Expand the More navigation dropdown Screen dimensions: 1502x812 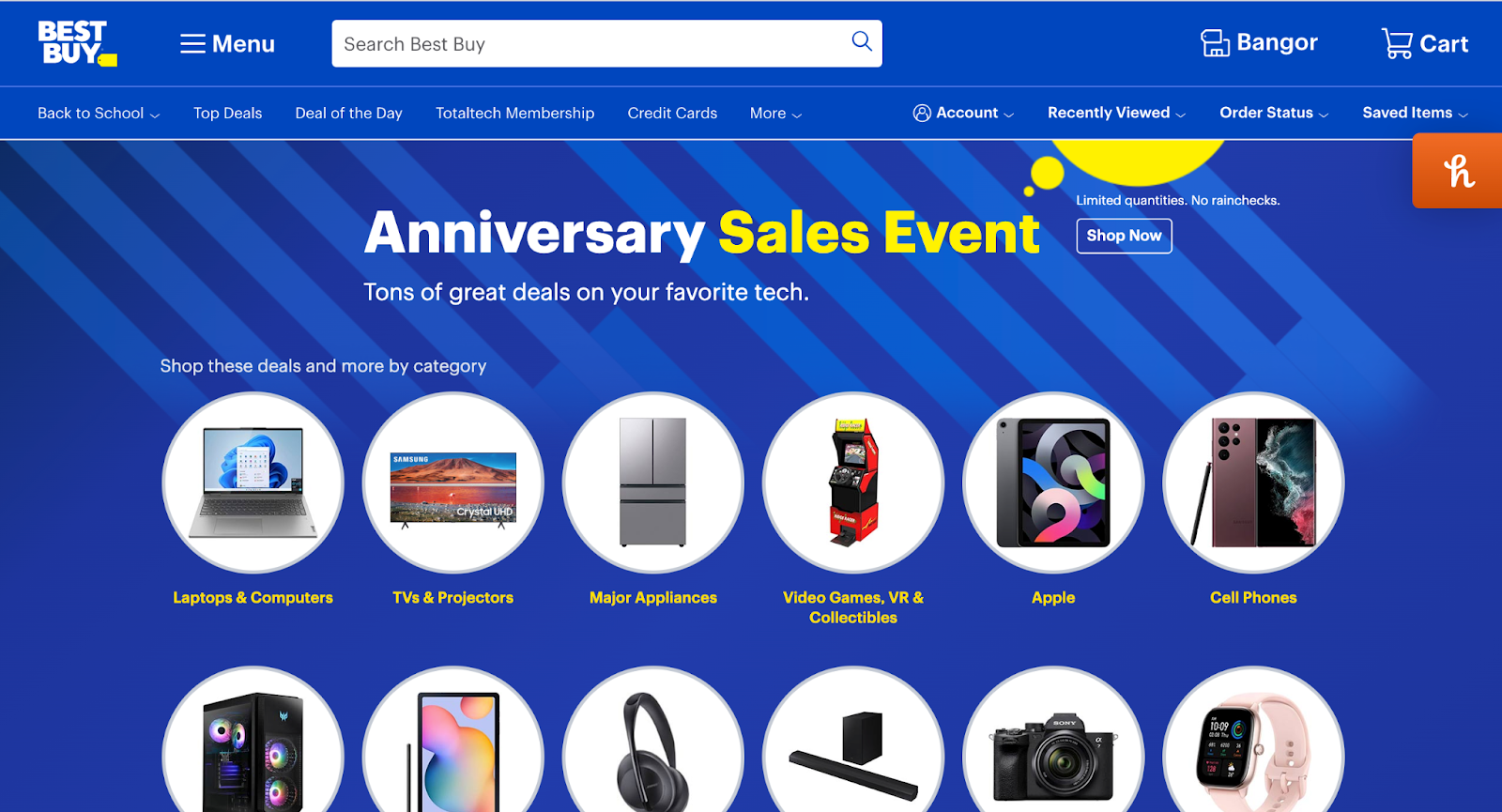coord(775,114)
